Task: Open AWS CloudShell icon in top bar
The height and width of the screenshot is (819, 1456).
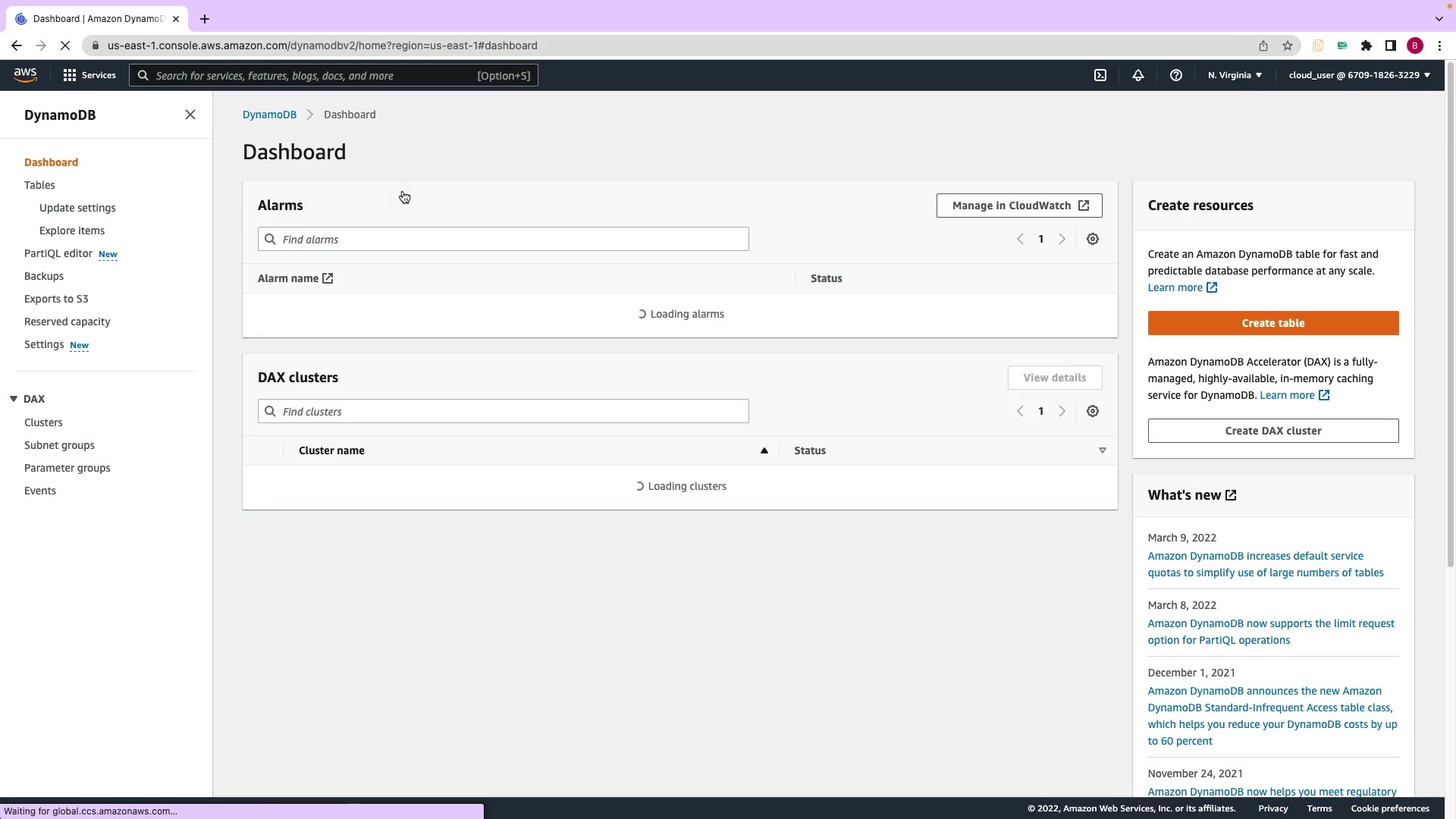Action: (x=1100, y=75)
